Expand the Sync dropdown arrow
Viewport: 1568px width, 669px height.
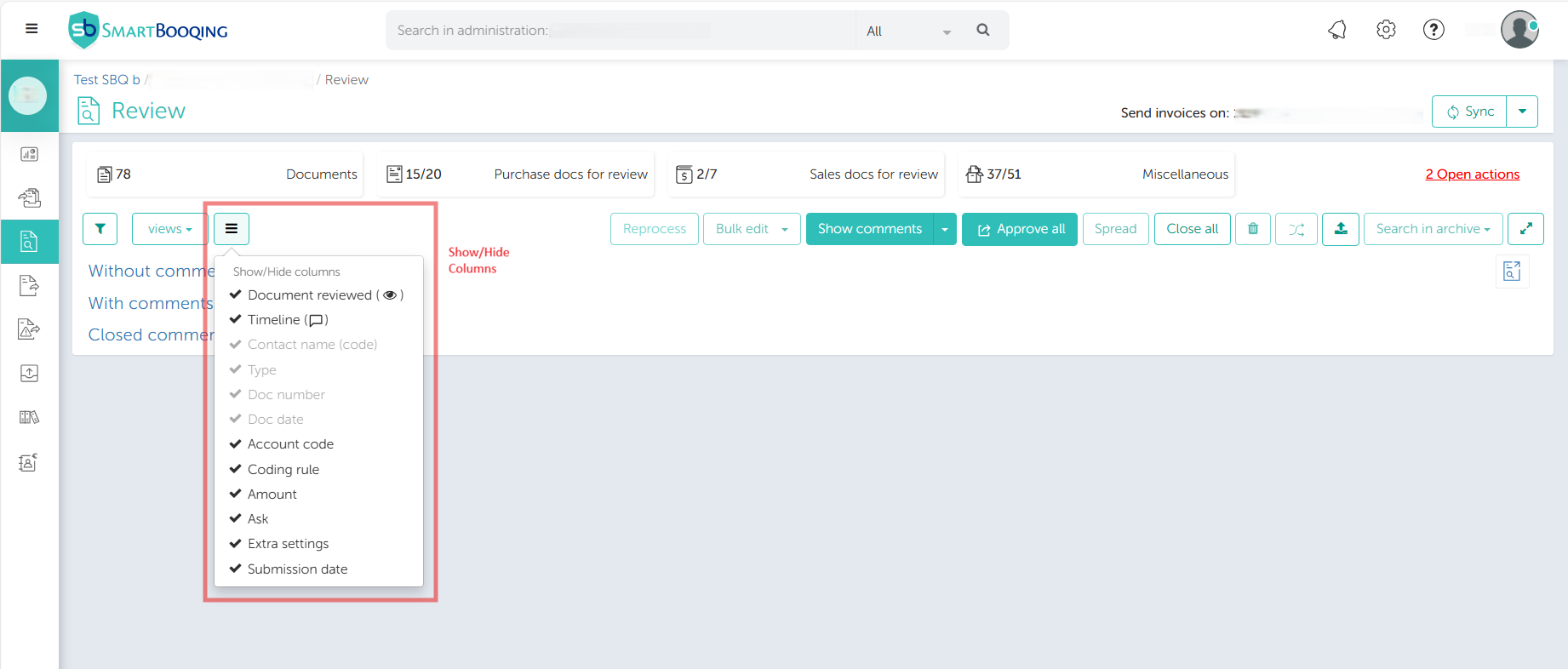[x=1522, y=111]
